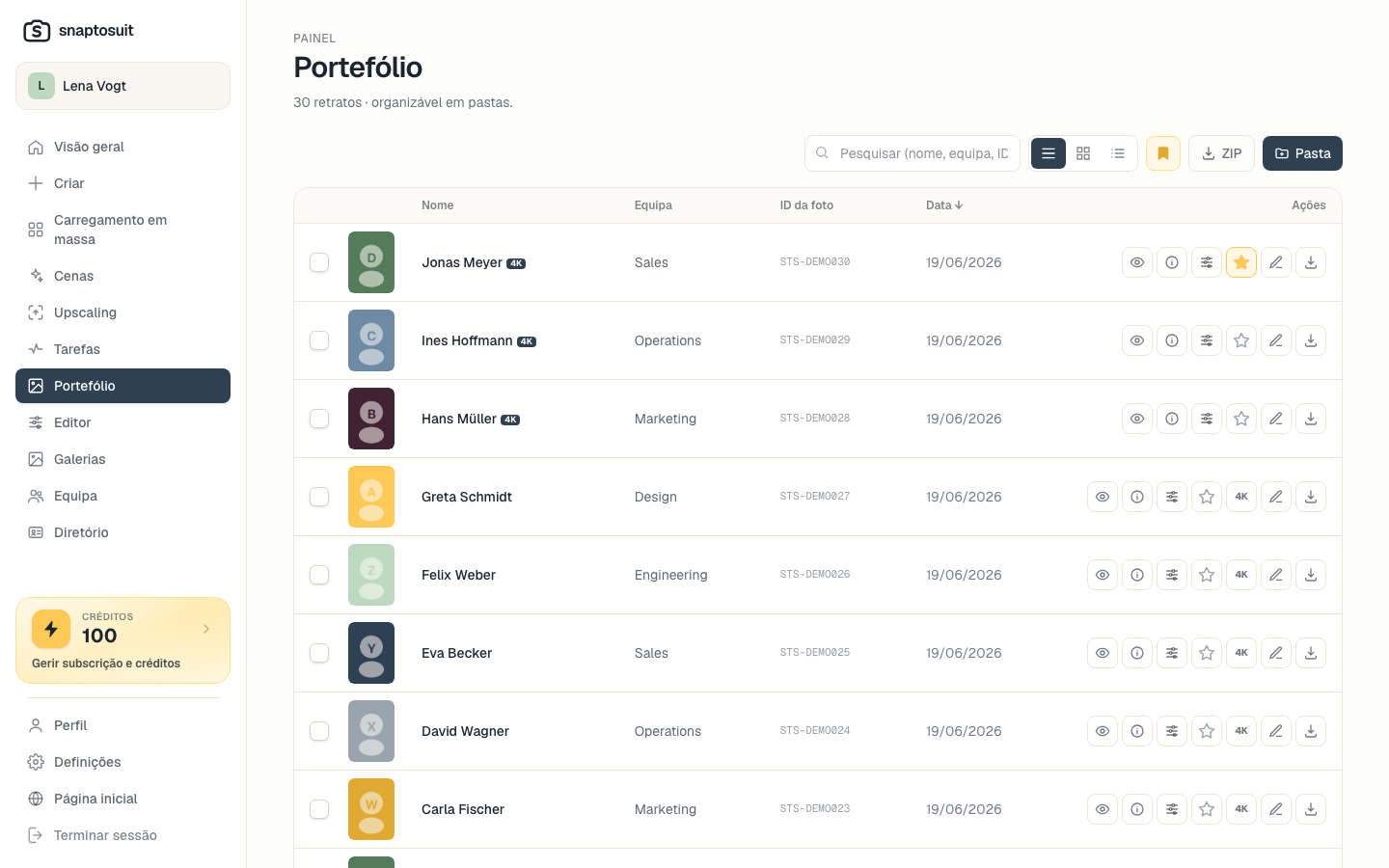This screenshot has height=868, width=1389.
Task: Upscale Greta Schmidt to 4K
Action: [x=1241, y=497]
